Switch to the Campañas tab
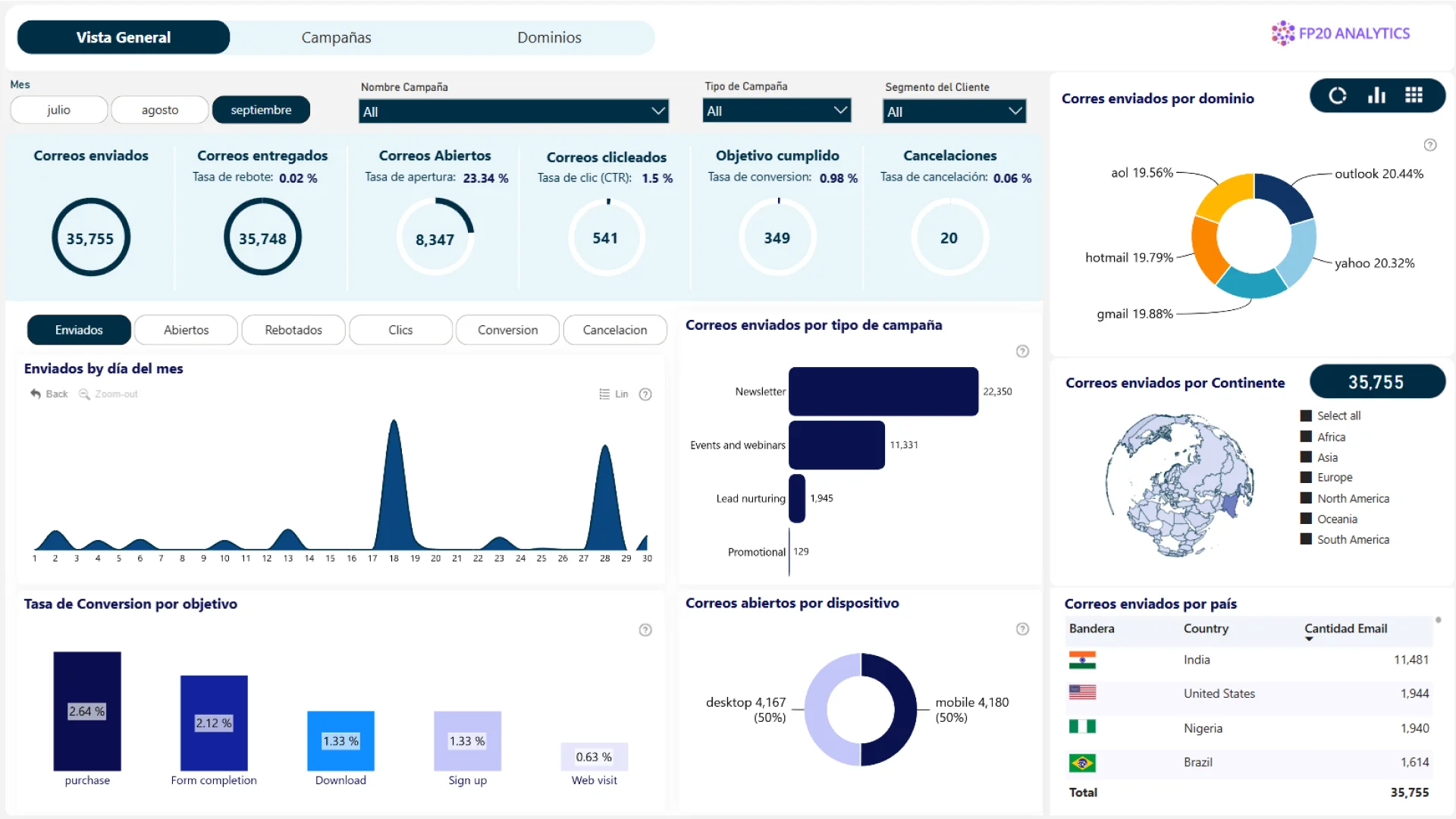This screenshot has height=819, width=1456. coord(336,37)
